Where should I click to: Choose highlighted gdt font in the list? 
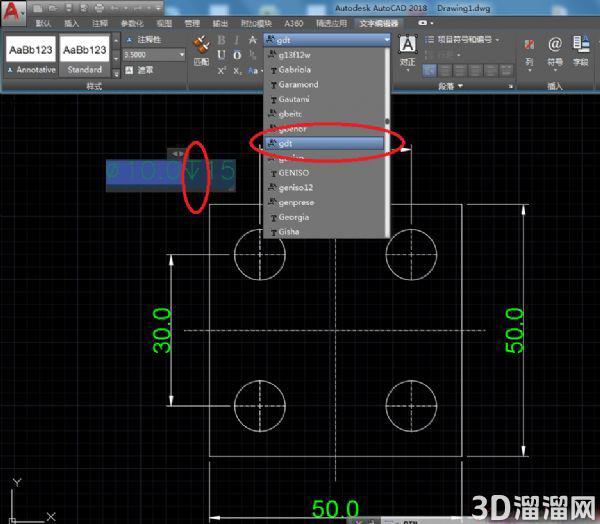coord(324,143)
